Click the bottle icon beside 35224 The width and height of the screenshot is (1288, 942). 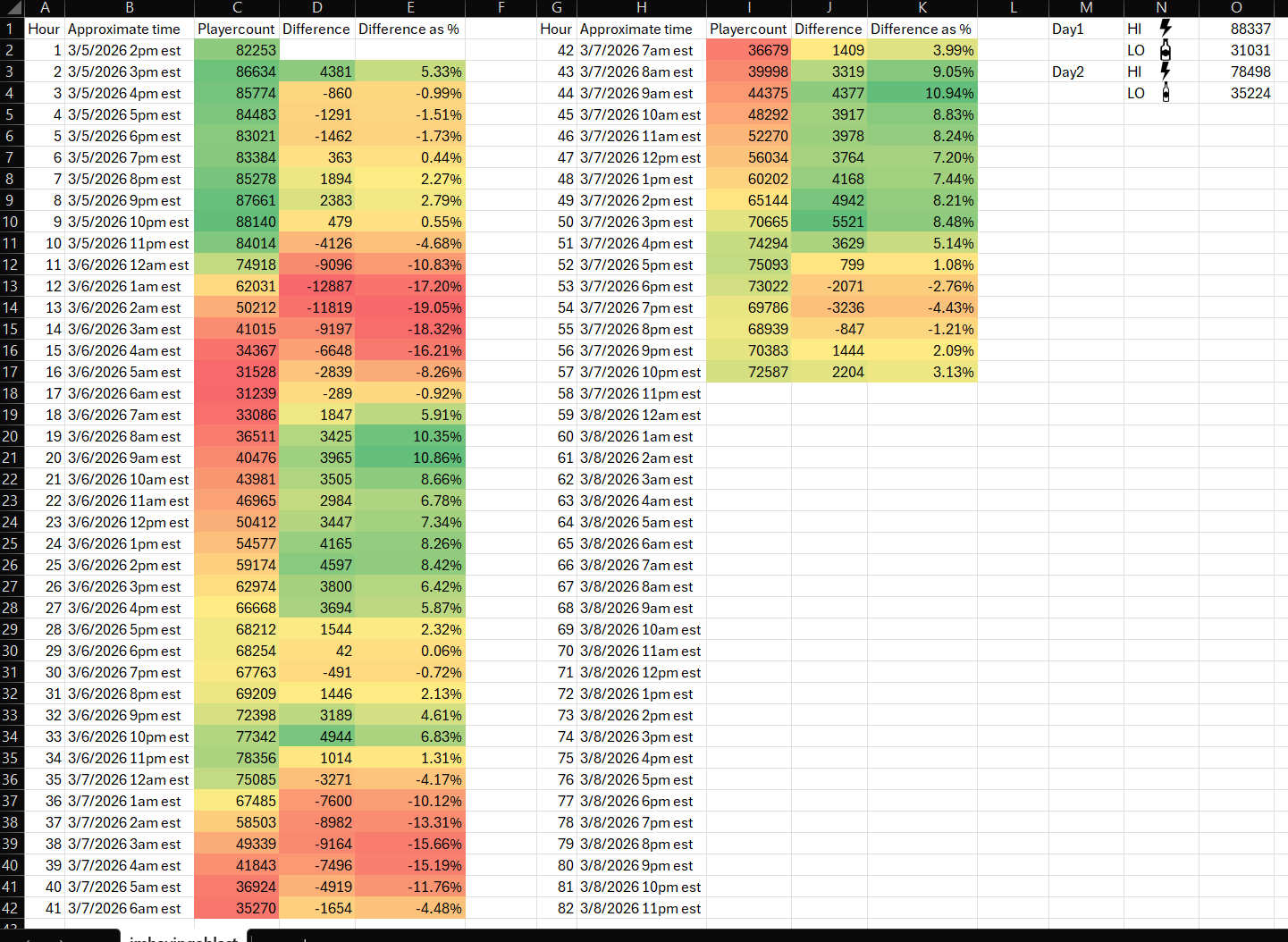click(1166, 93)
